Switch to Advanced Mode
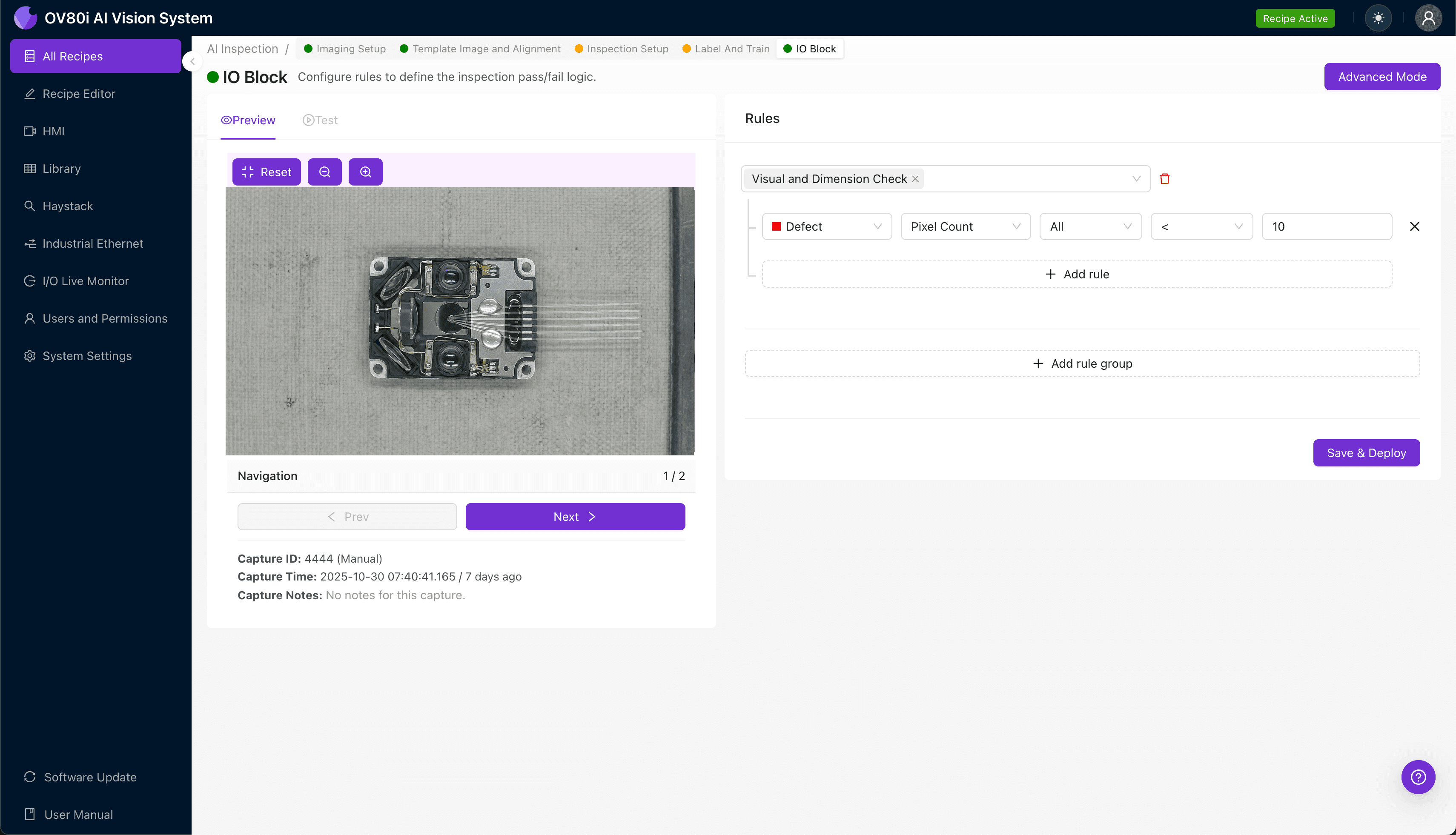The image size is (1456, 835). click(1382, 76)
